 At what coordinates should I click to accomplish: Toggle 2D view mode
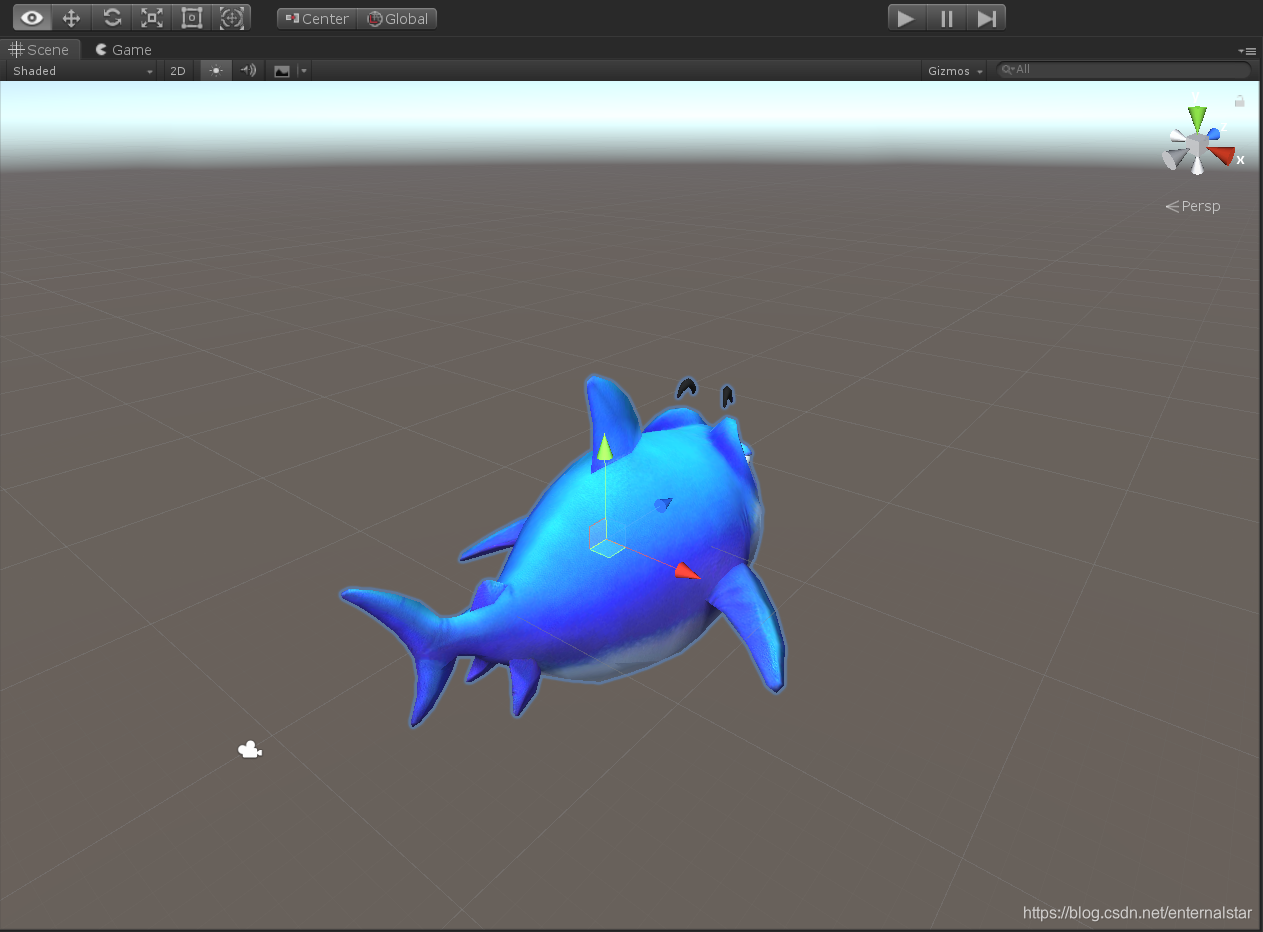point(178,71)
